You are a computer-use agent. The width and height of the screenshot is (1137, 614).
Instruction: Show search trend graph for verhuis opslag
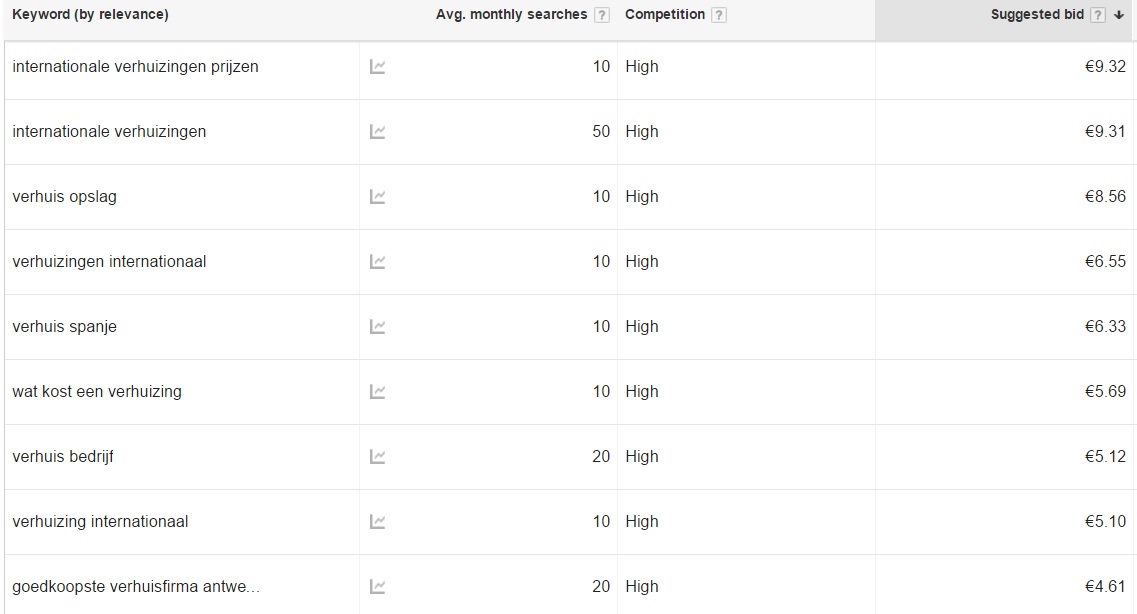377,196
